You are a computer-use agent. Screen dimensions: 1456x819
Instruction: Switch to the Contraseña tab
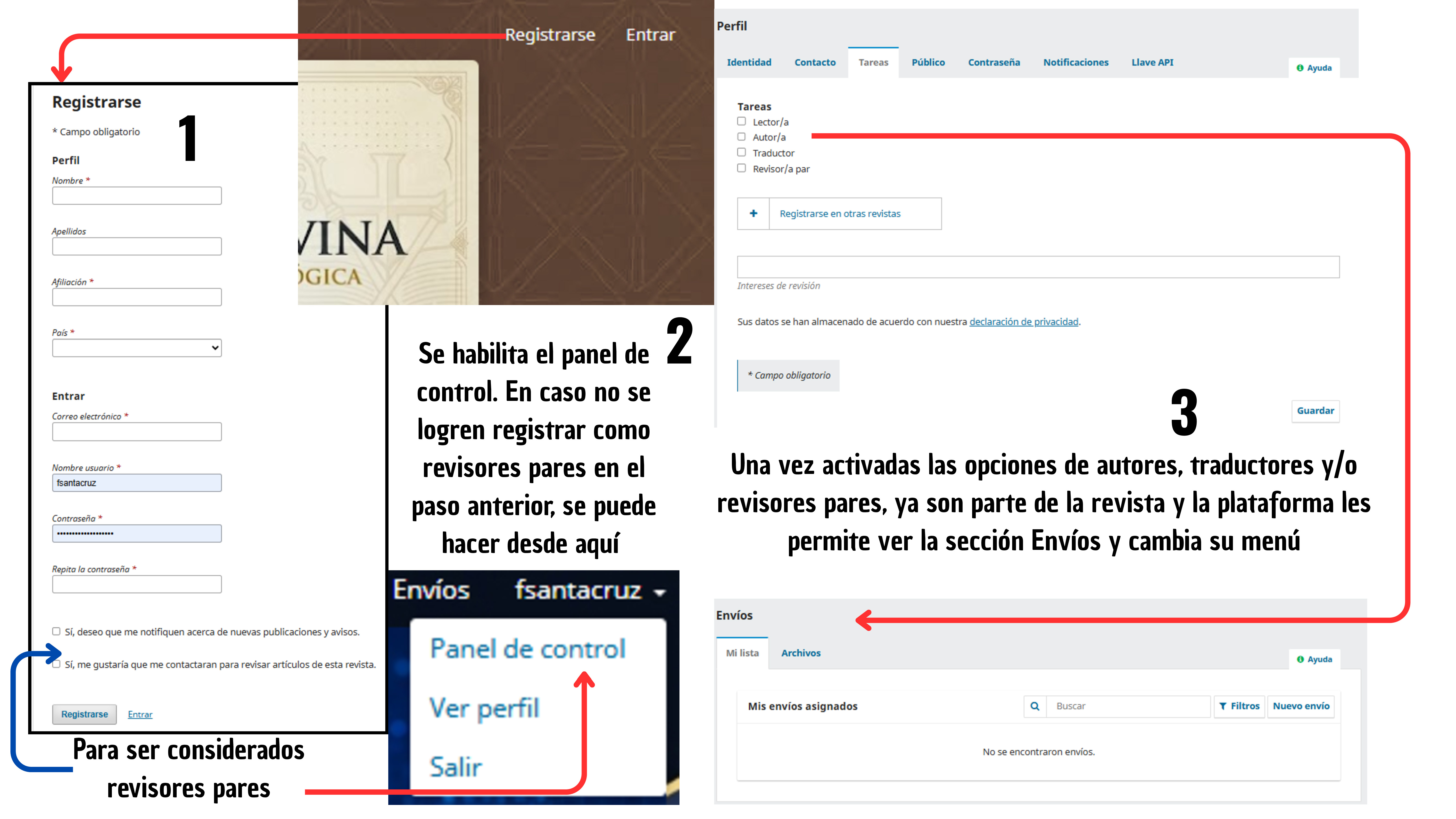point(994,62)
